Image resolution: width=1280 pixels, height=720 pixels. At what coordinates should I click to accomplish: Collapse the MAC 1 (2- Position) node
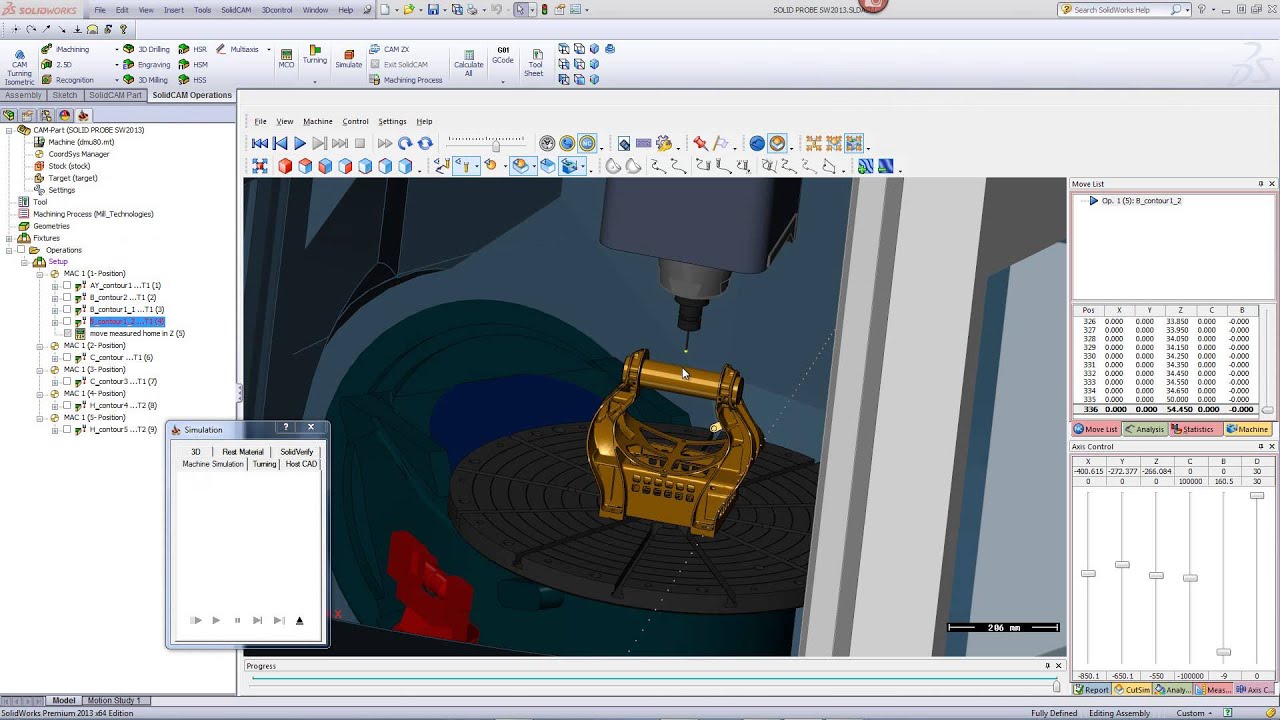coord(41,345)
